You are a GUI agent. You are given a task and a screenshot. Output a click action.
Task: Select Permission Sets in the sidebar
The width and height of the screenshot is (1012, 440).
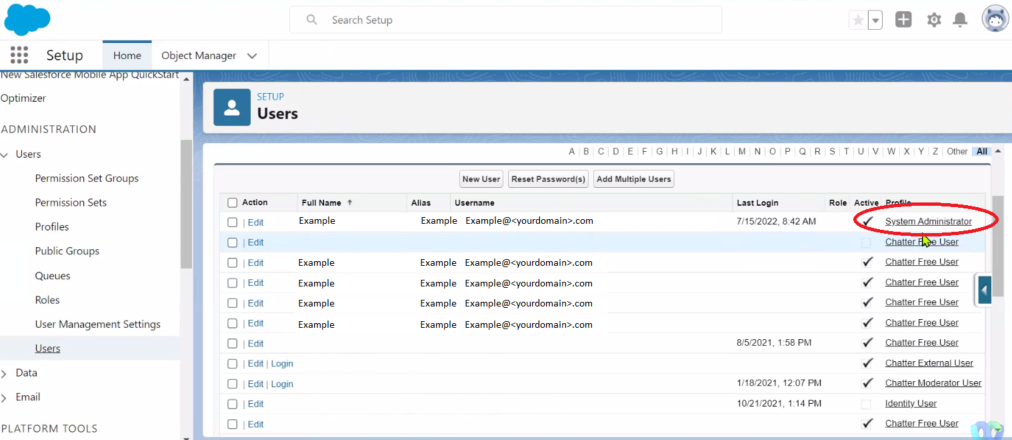coord(70,203)
